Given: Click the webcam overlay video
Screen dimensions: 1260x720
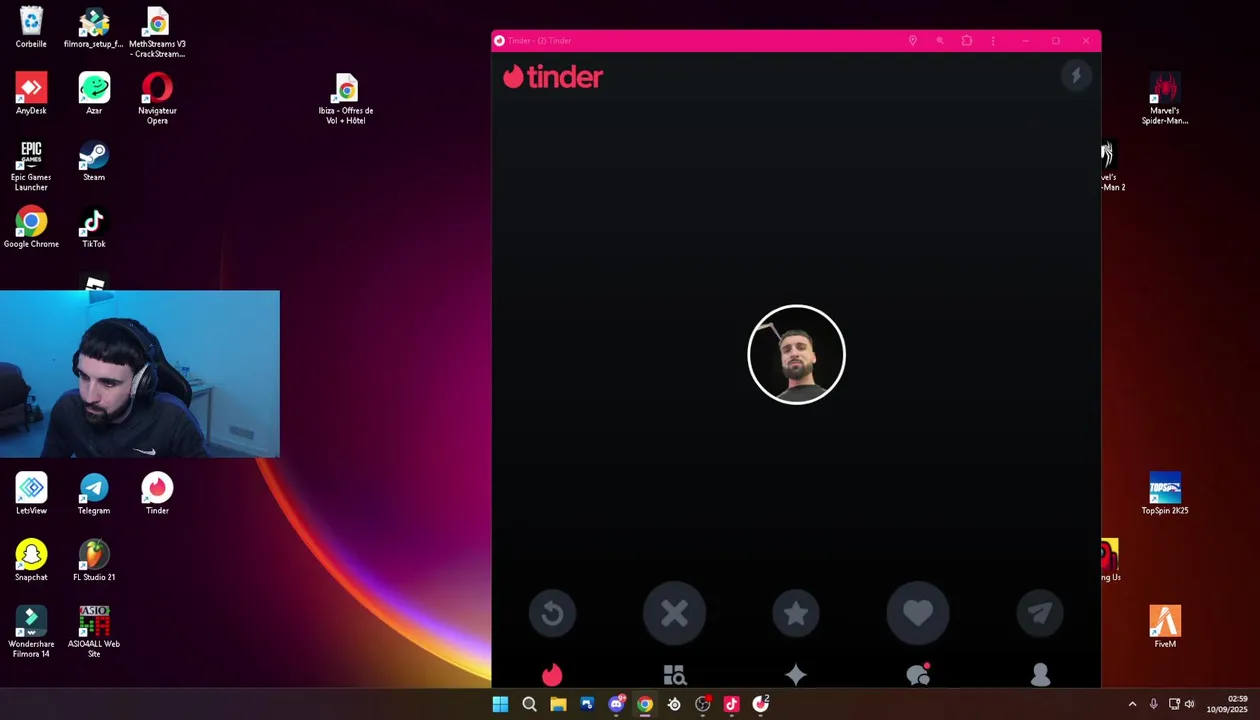Looking at the screenshot, I should 140,374.
